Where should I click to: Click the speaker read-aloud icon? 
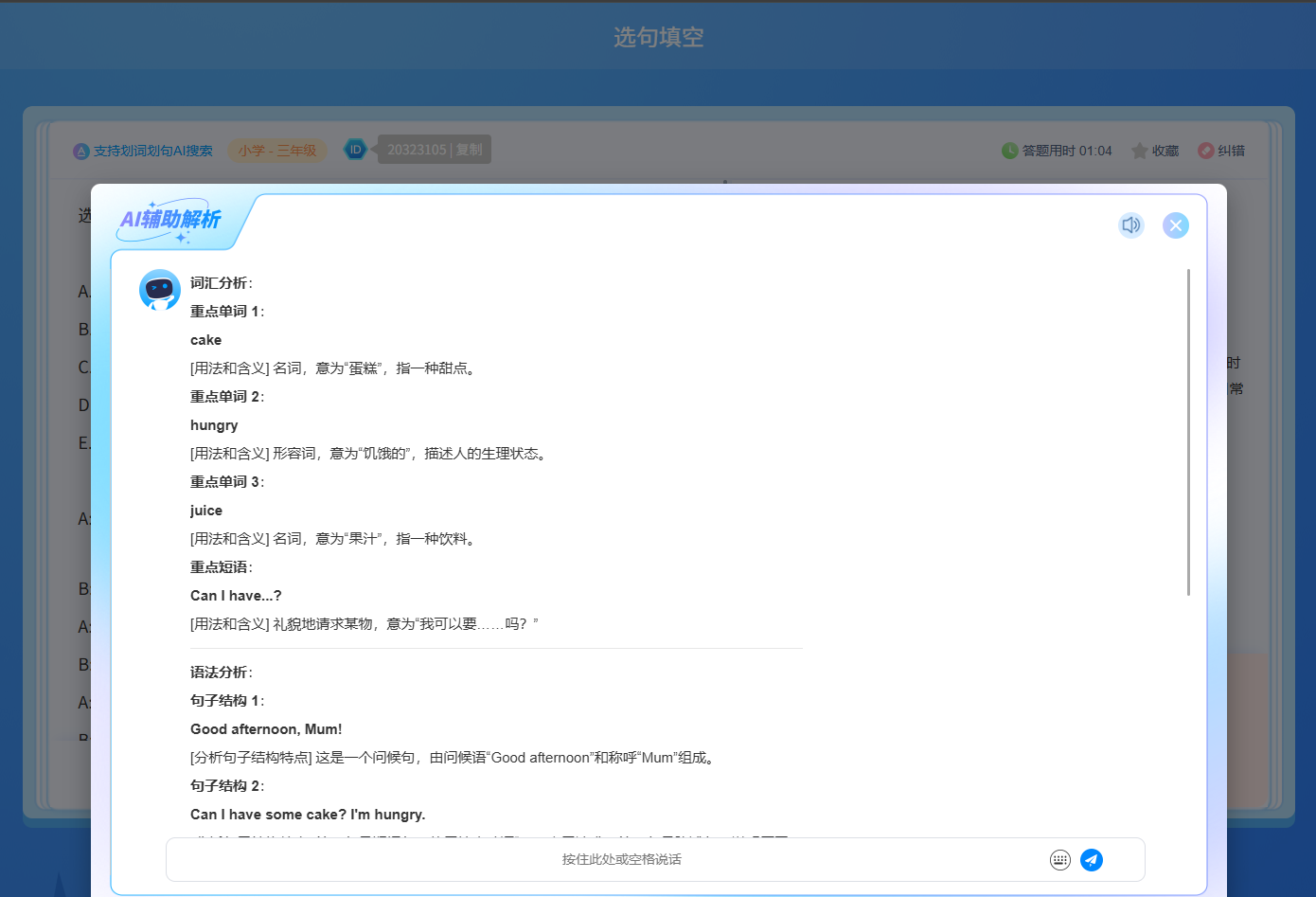pos(1130,225)
